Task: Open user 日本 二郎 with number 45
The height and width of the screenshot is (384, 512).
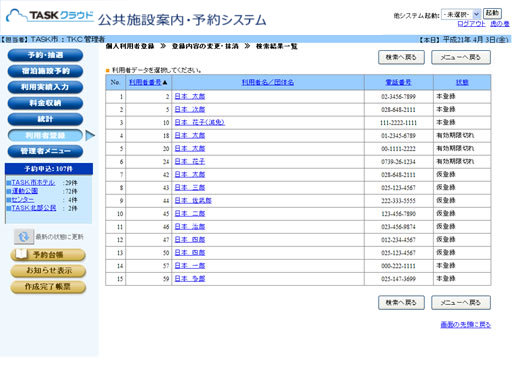Action: tap(190, 214)
